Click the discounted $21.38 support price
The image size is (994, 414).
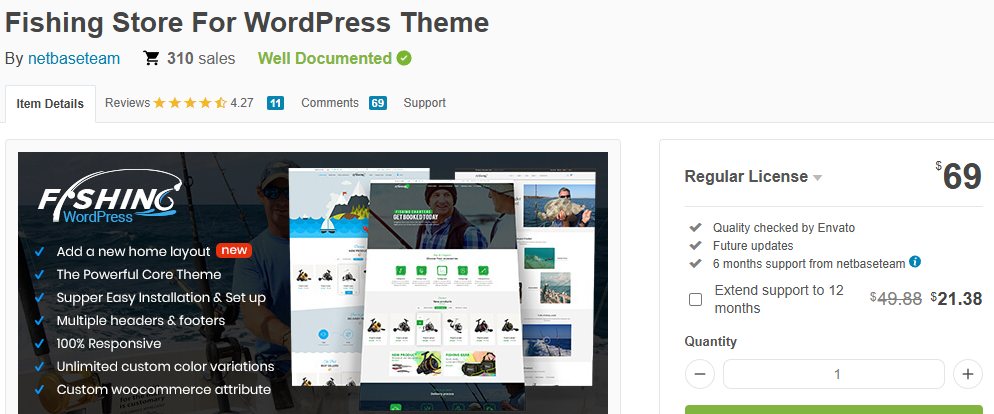tap(957, 299)
